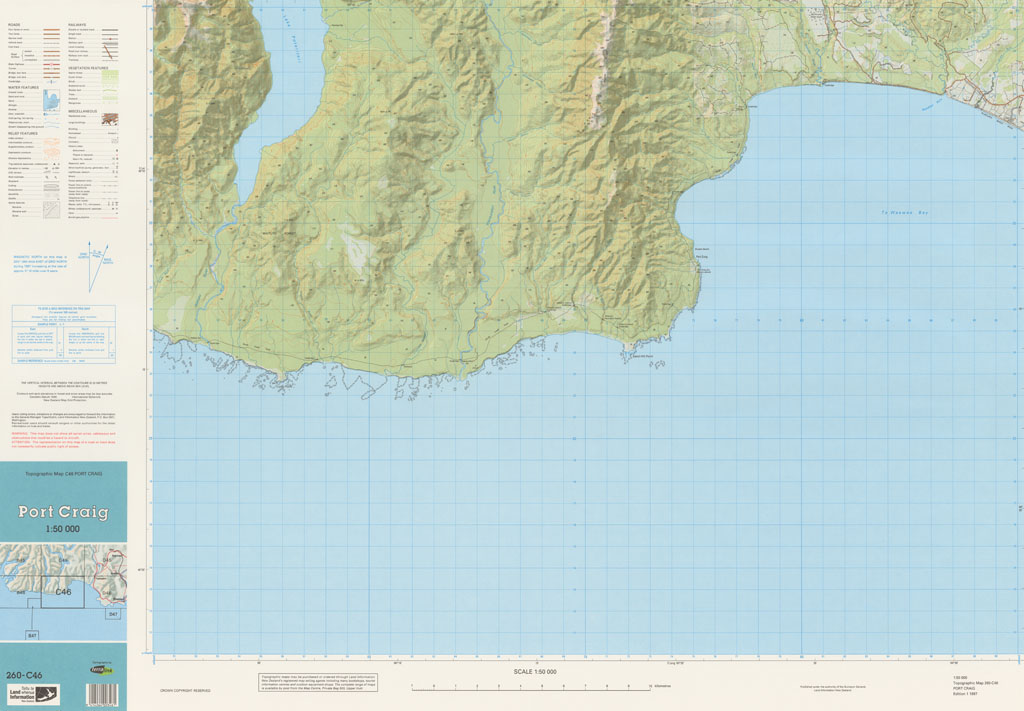
Task: Click the SCALE 1:50 000 label
Action: (535, 672)
